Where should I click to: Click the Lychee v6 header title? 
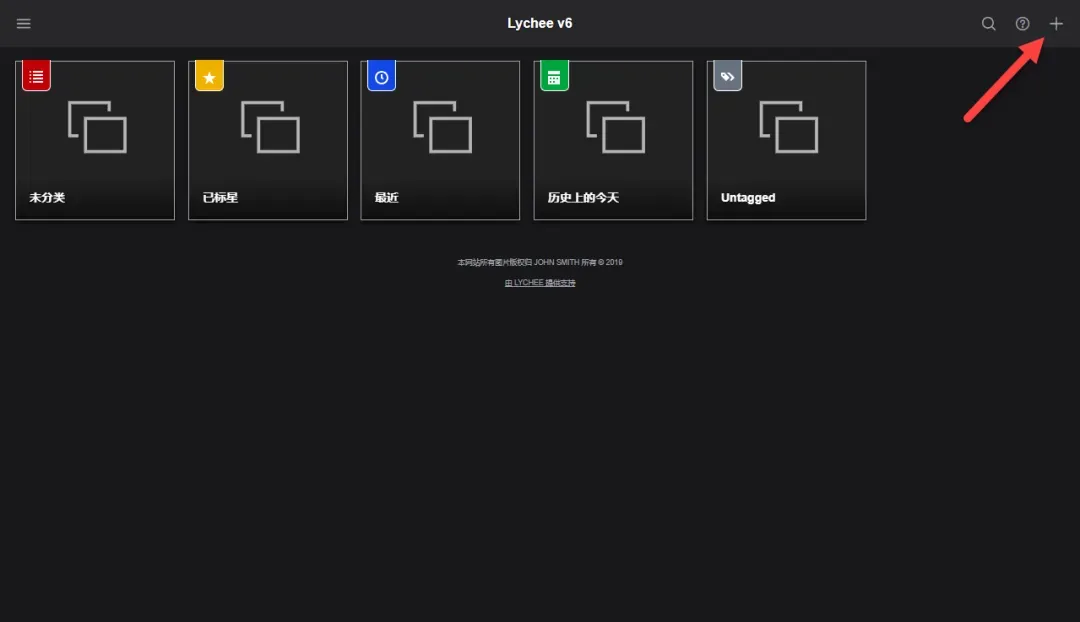(x=540, y=24)
